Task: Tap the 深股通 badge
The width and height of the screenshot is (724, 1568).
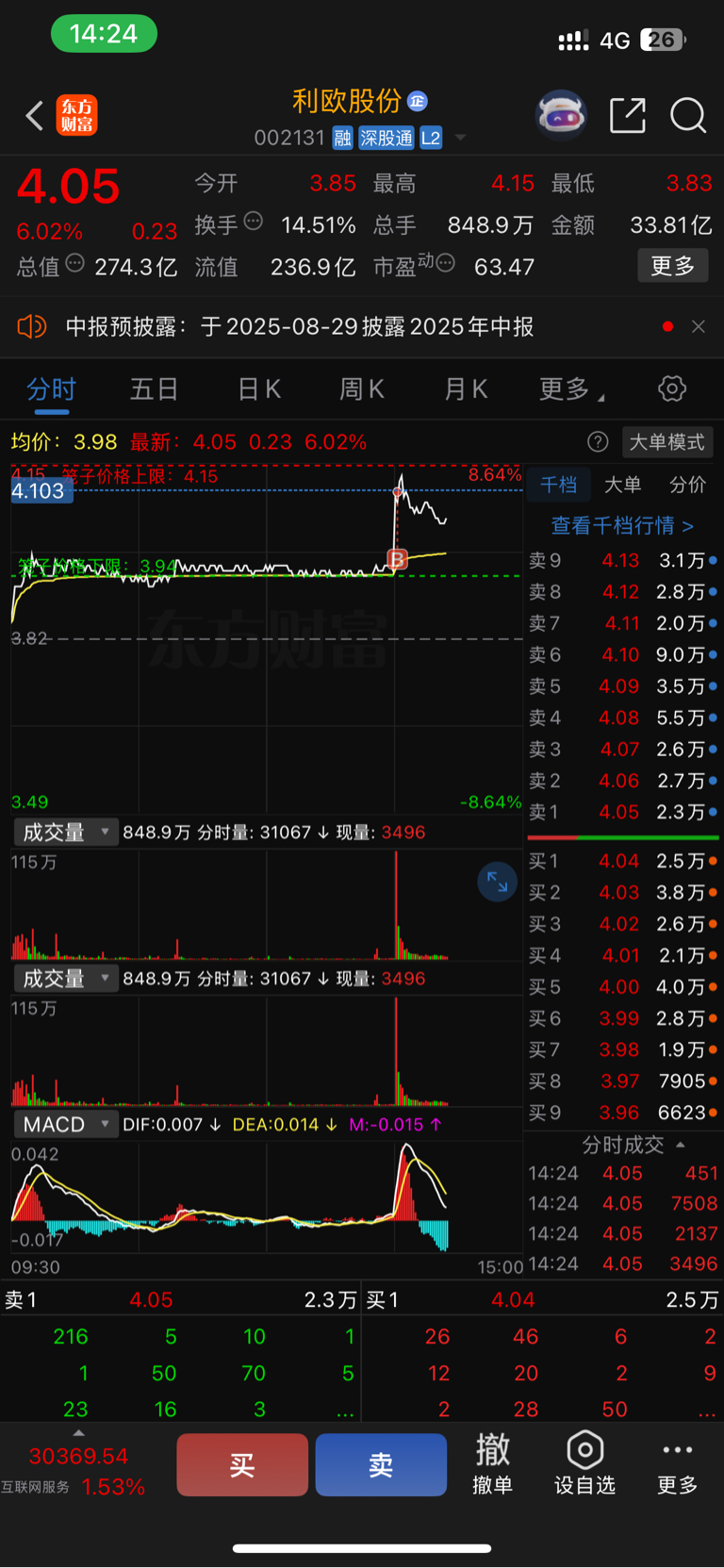Action: 387,138
